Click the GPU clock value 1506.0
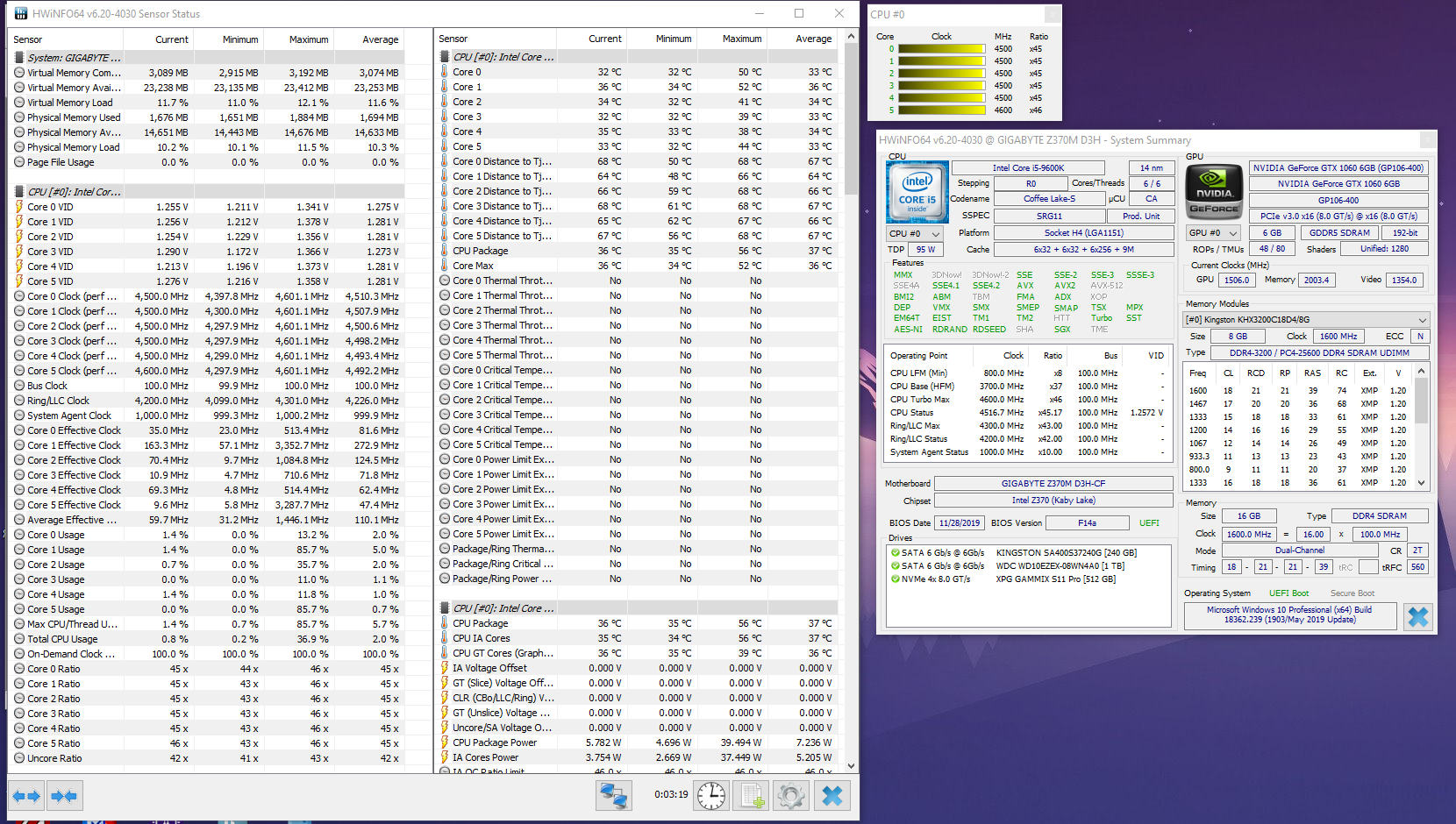The width and height of the screenshot is (1456, 824). tap(1237, 281)
